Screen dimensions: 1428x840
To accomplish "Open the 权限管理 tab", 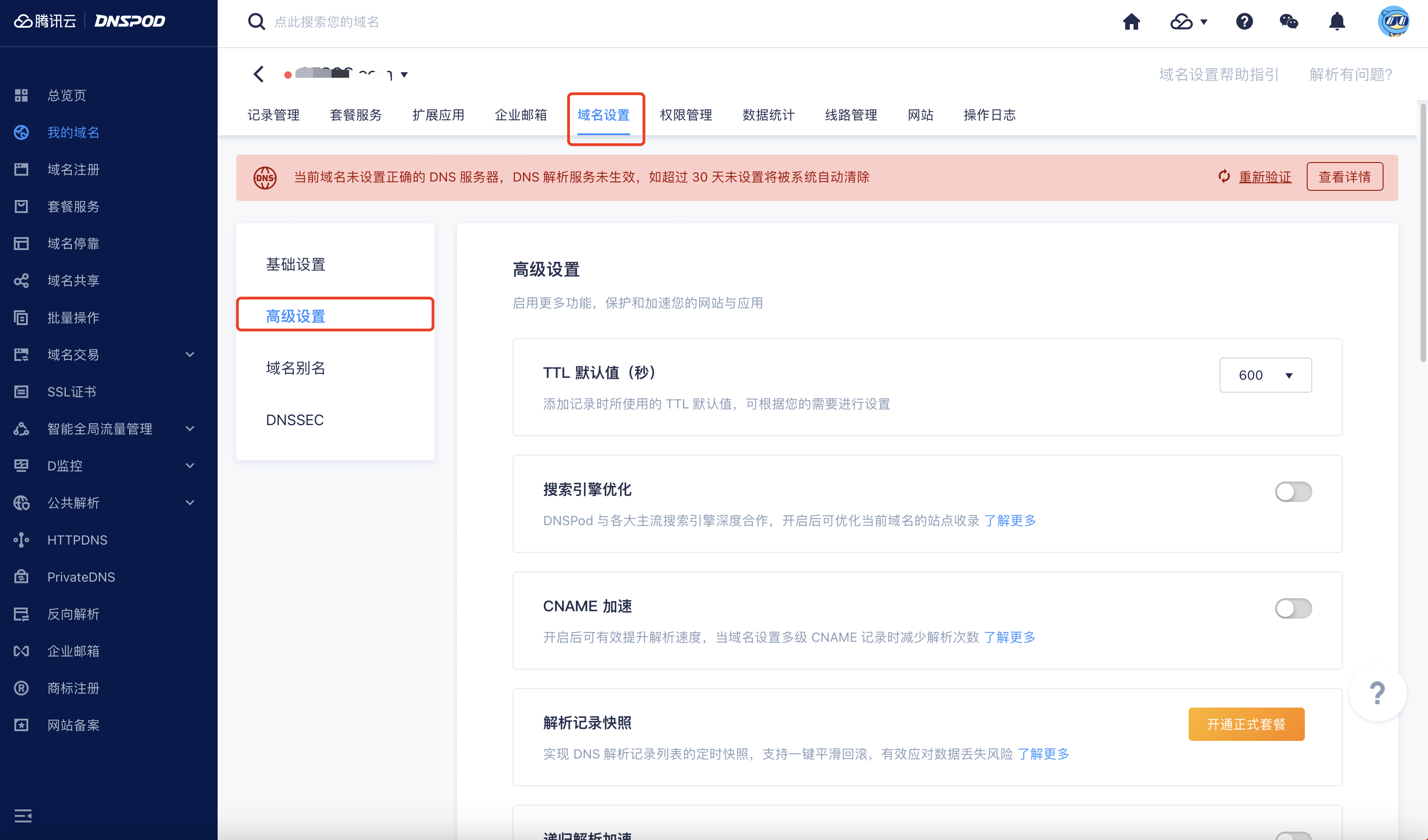I will tap(686, 115).
